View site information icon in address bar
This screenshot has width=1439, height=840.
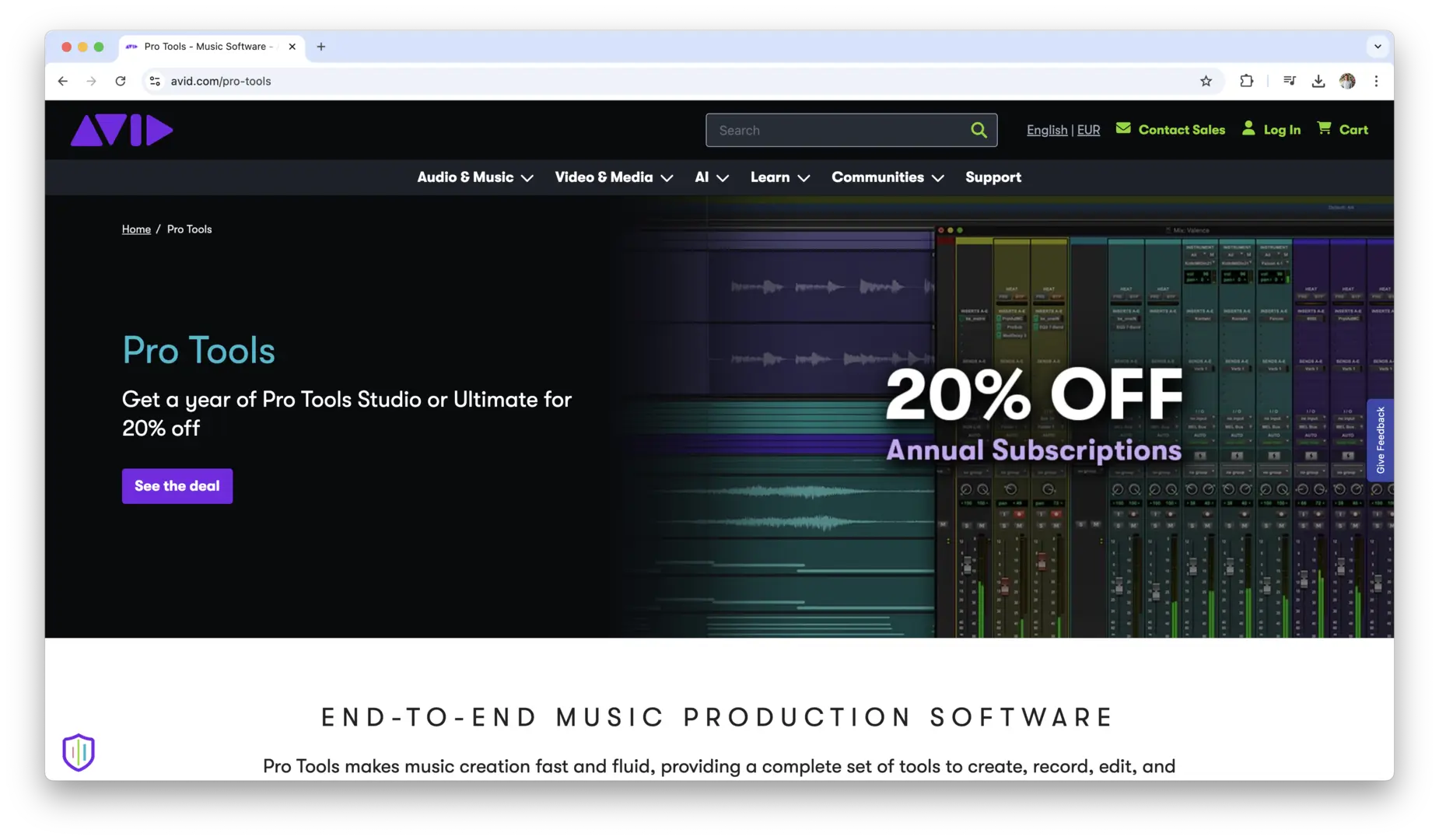point(155,81)
